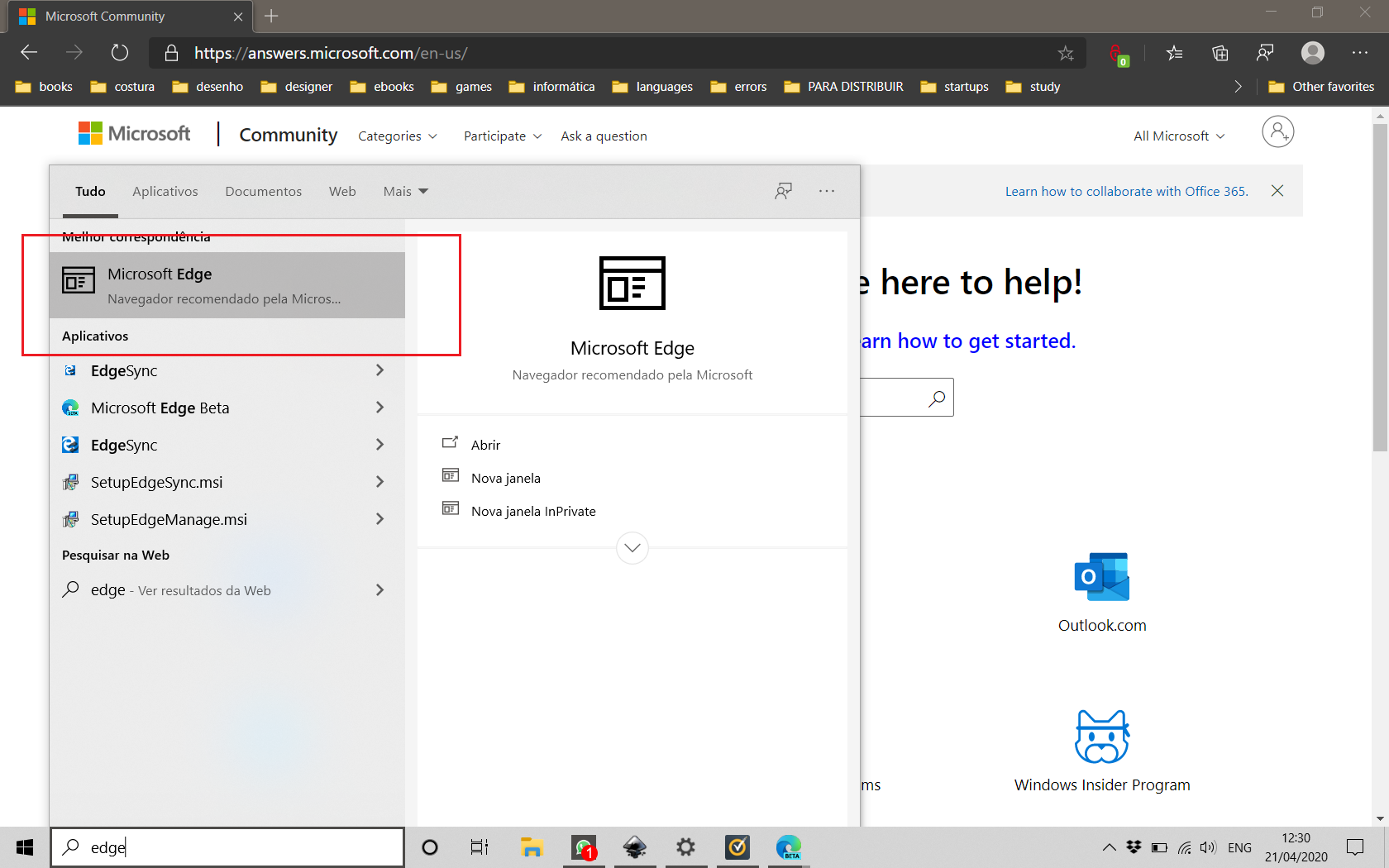Expand Microsoft Edge Beta result arrow

pos(379,408)
